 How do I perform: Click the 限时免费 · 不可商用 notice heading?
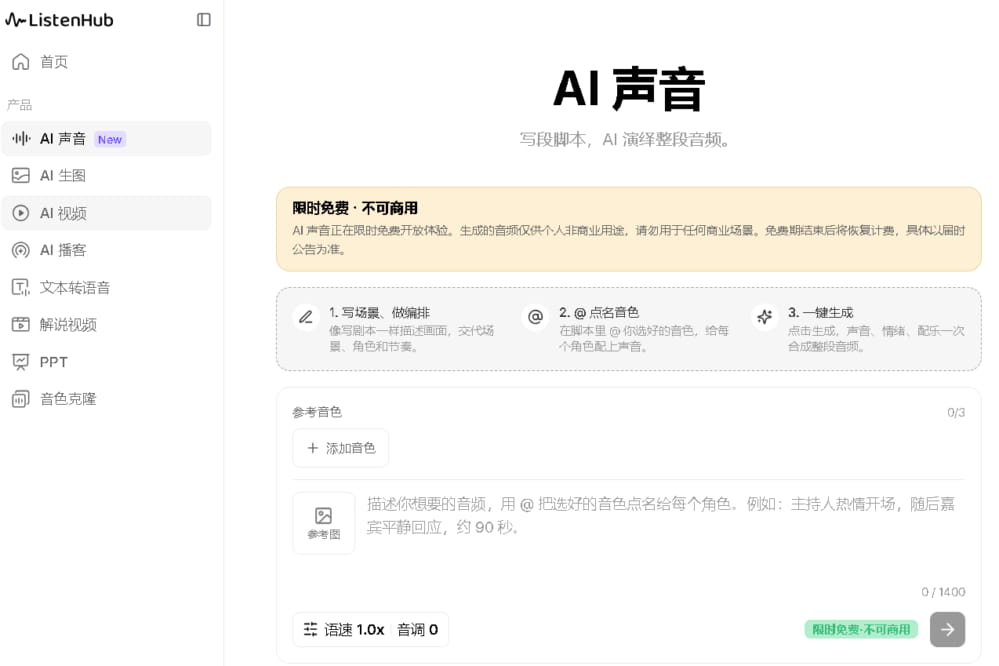[x=355, y=208]
